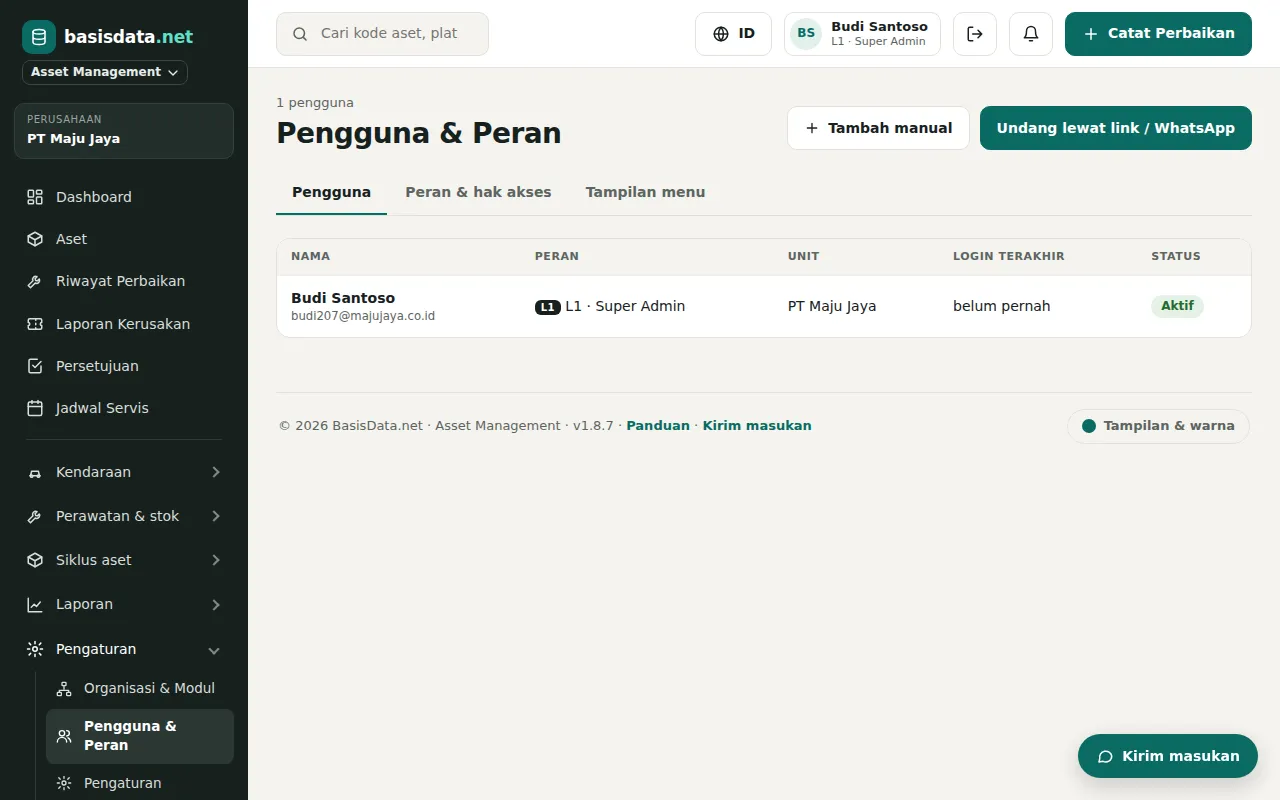Click Kirim masukan footer link
Viewport: 1280px width, 800px height.
[x=757, y=426]
